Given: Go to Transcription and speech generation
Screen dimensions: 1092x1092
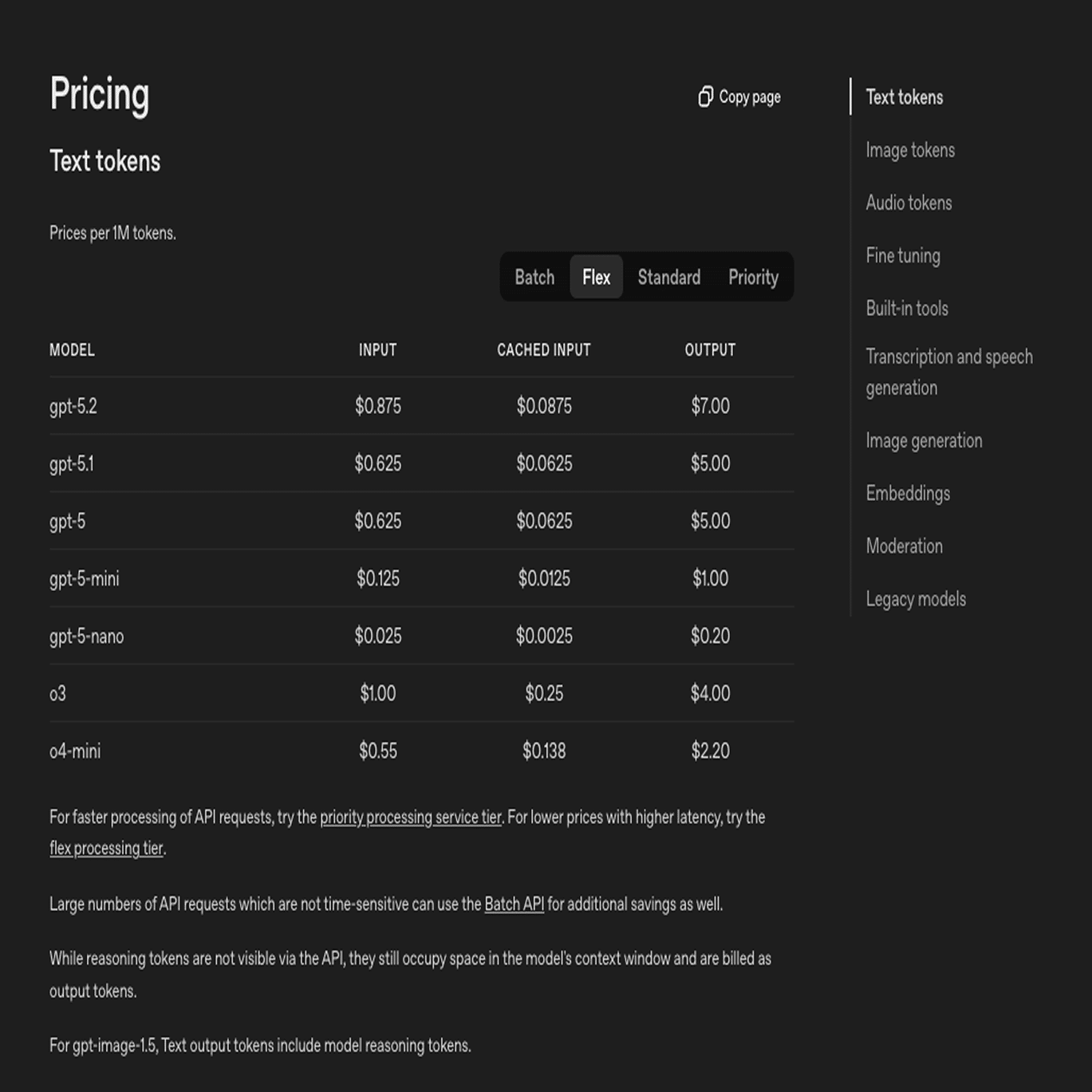Looking at the screenshot, I should tap(948, 373).
